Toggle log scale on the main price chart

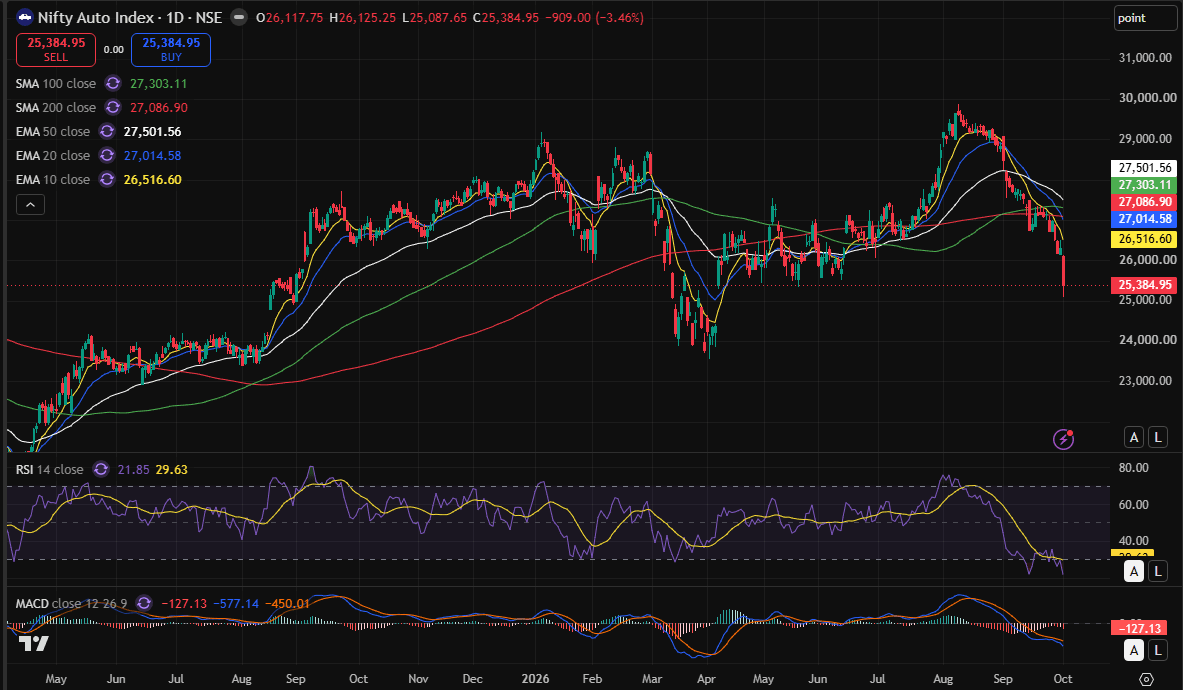pyautogui.click(x=1158, y=437)
